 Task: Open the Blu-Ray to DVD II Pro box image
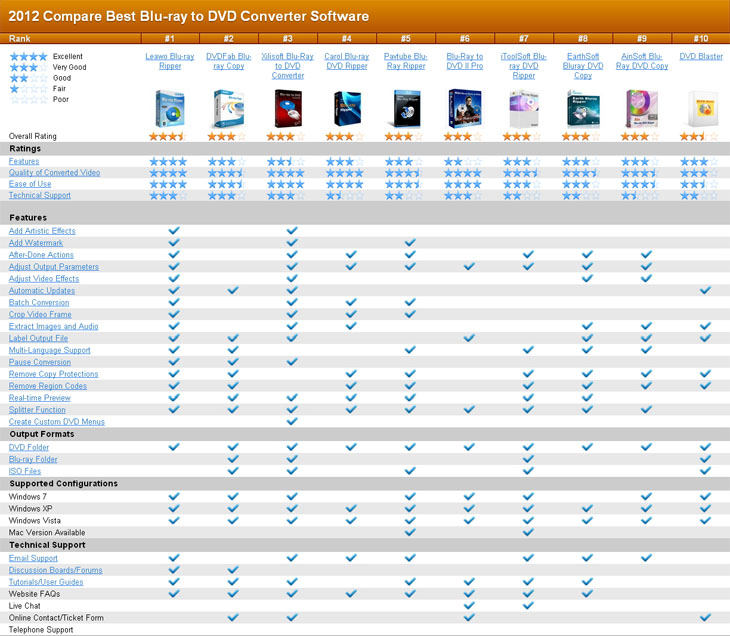coord(465,108)
